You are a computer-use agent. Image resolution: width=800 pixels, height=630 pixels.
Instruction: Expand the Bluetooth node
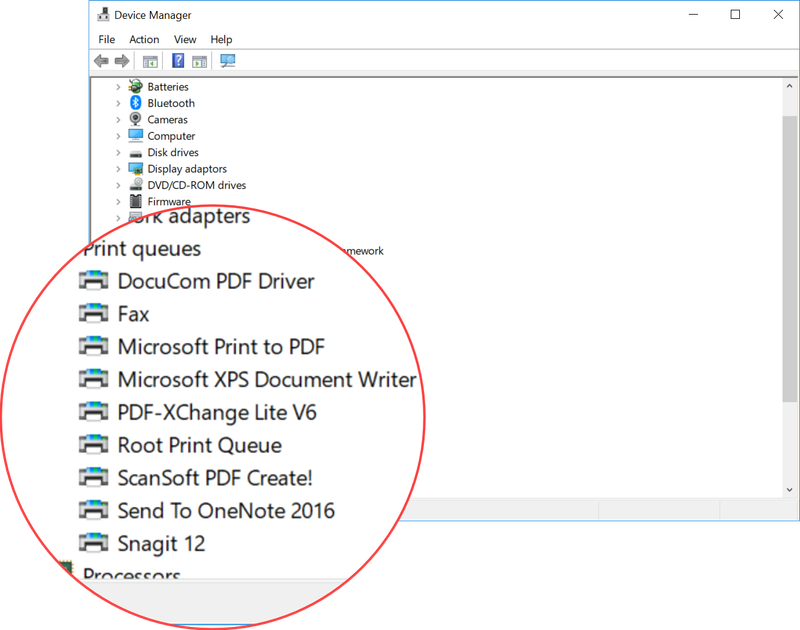[118, 103]
